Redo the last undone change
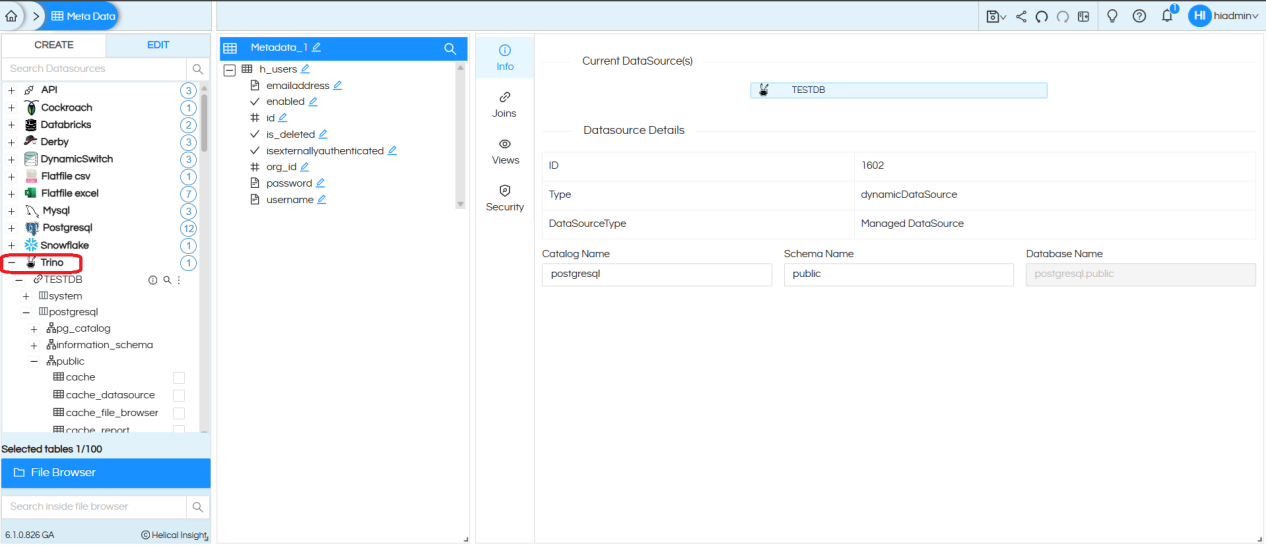The width and height of the screenshot is (1266, 546). (1062, 17)
